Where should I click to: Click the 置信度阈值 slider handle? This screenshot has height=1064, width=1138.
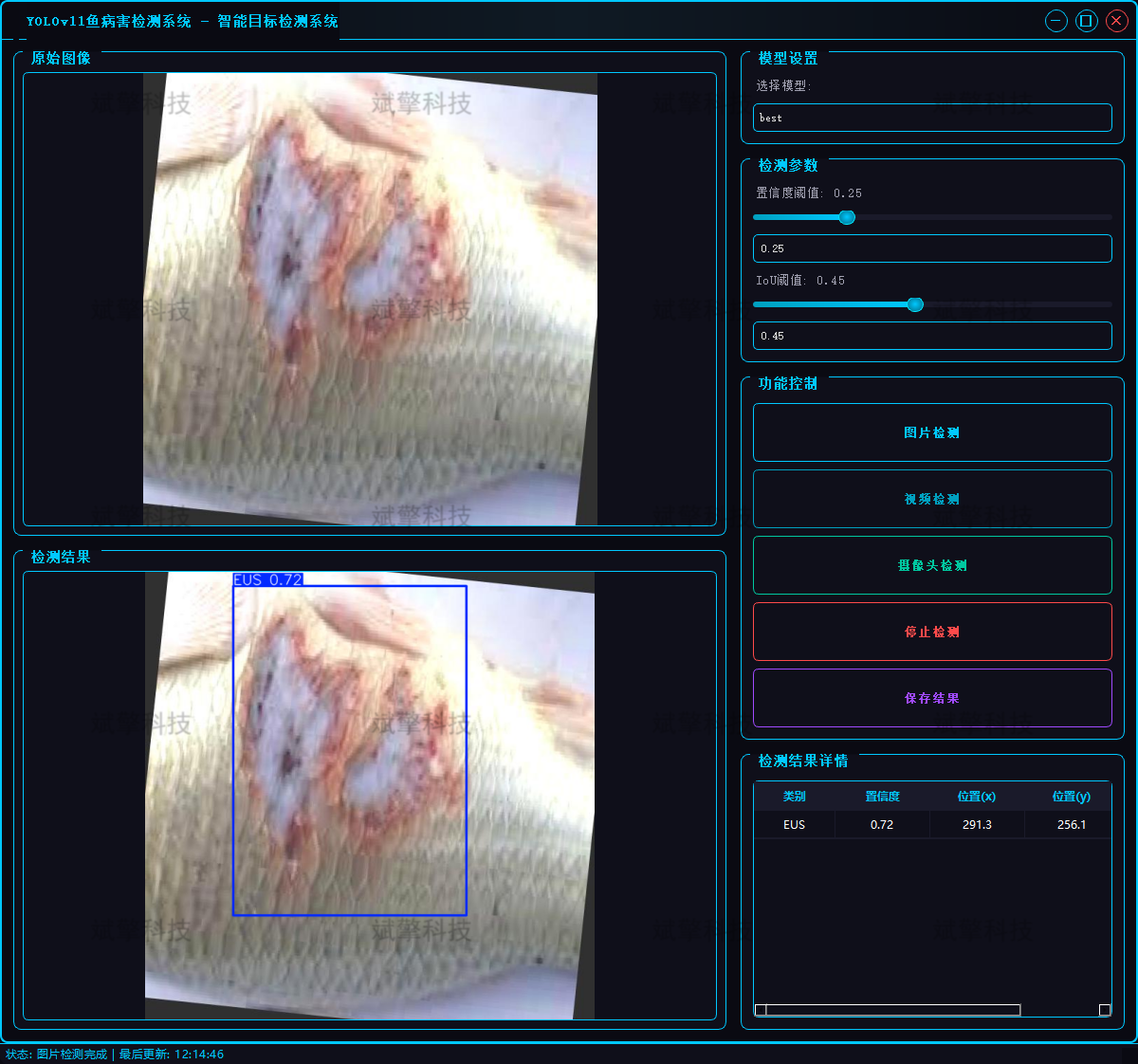click(x=847, y=217)
